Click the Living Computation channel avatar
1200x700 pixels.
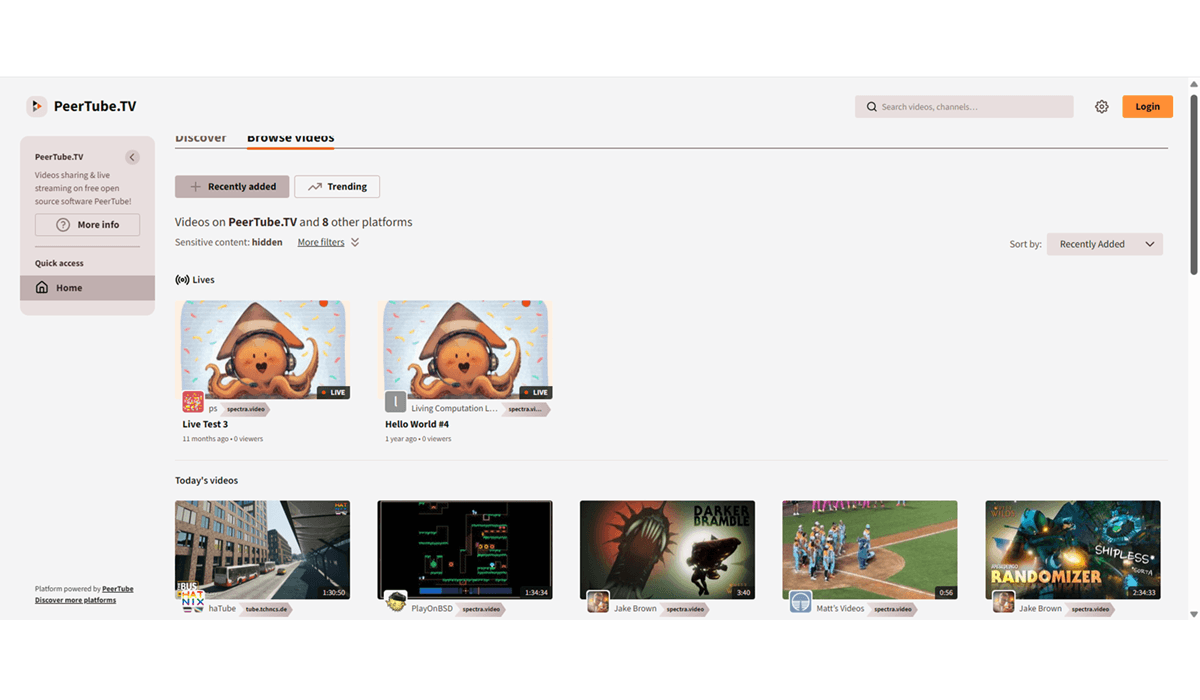pos(396,402)
